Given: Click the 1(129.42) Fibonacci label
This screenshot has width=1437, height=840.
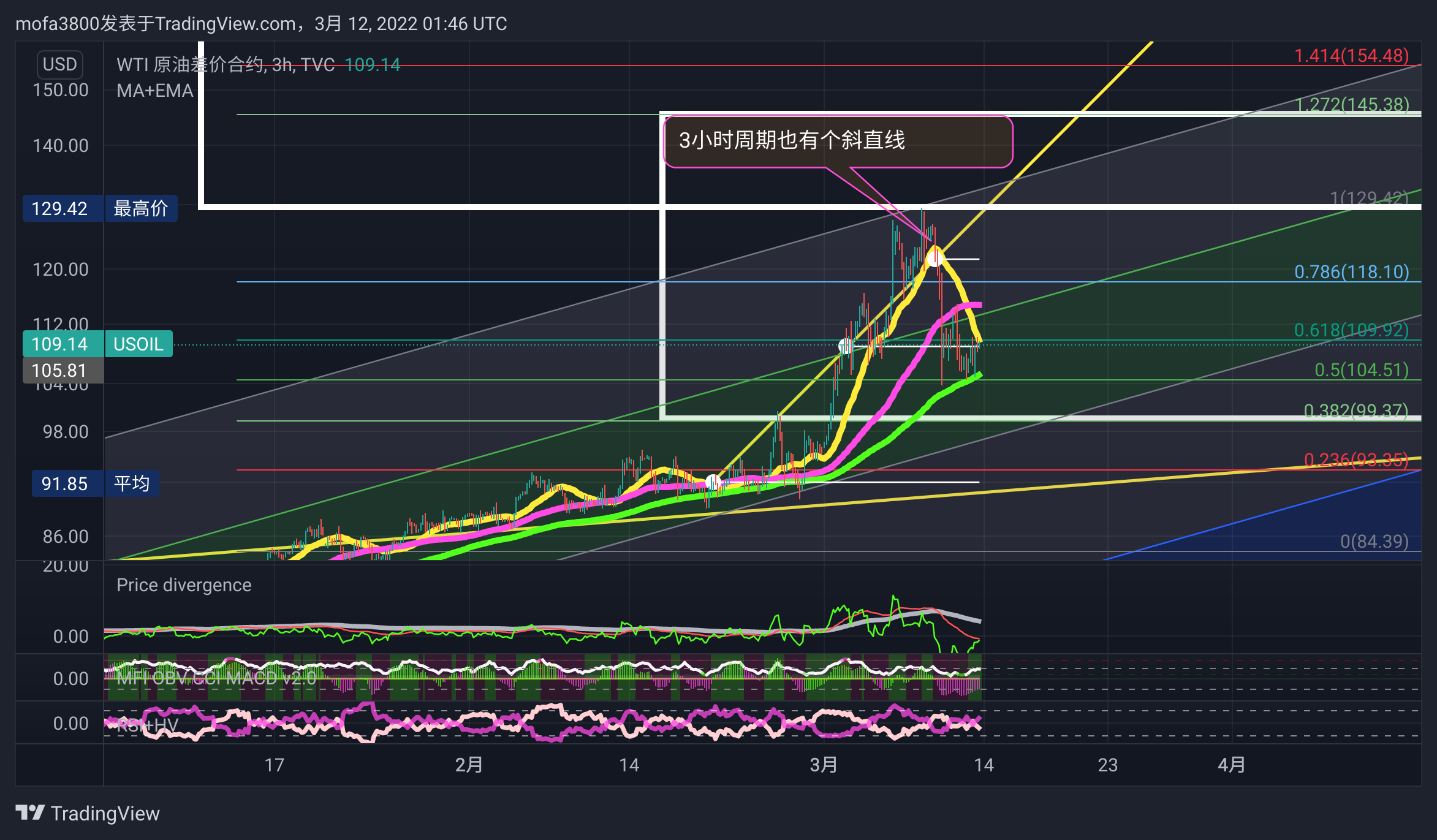Looking at the screenshot, I should coord(1369,198).
